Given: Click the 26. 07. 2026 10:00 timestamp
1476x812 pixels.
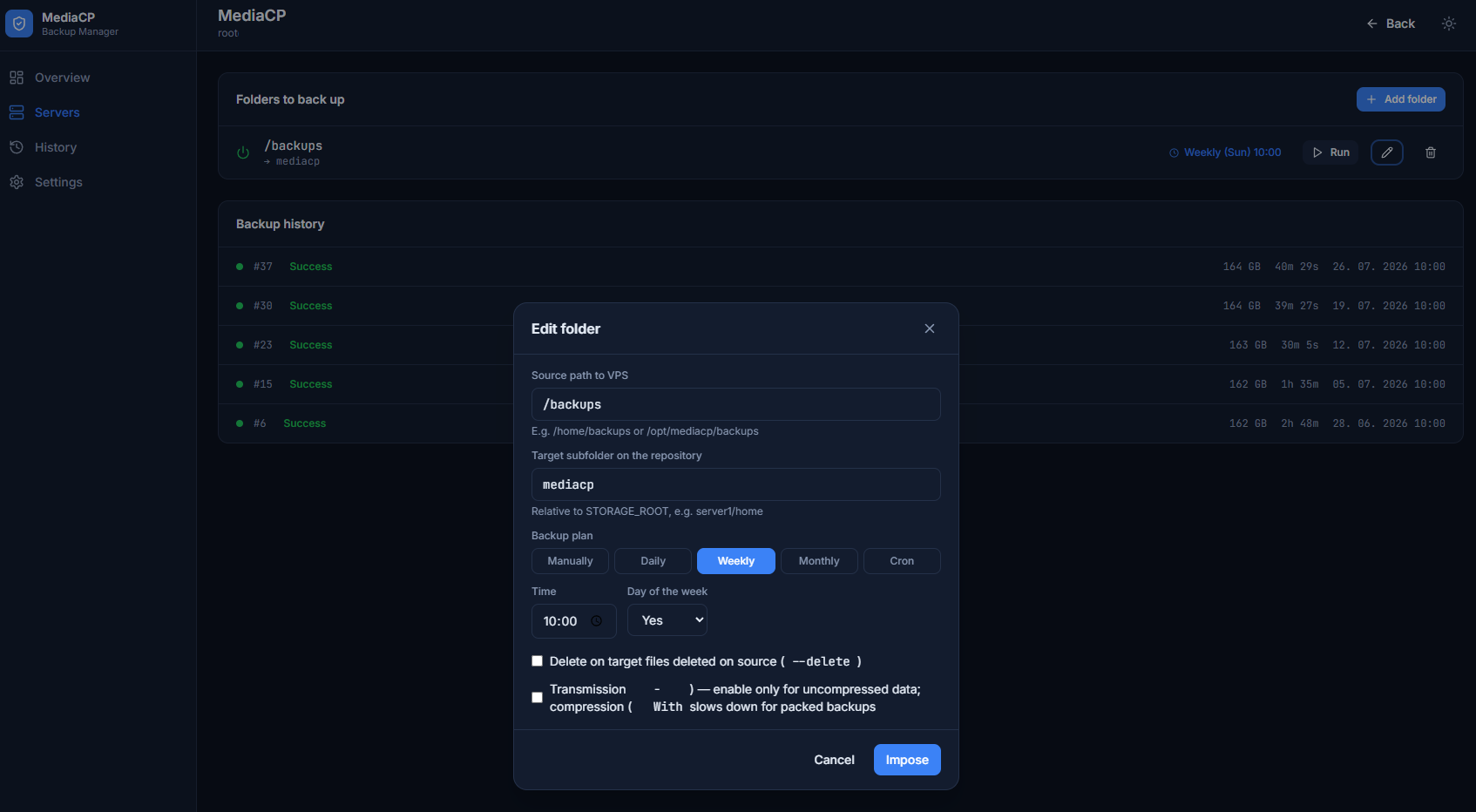Looking at the screenshot, I should [1389, 267].
